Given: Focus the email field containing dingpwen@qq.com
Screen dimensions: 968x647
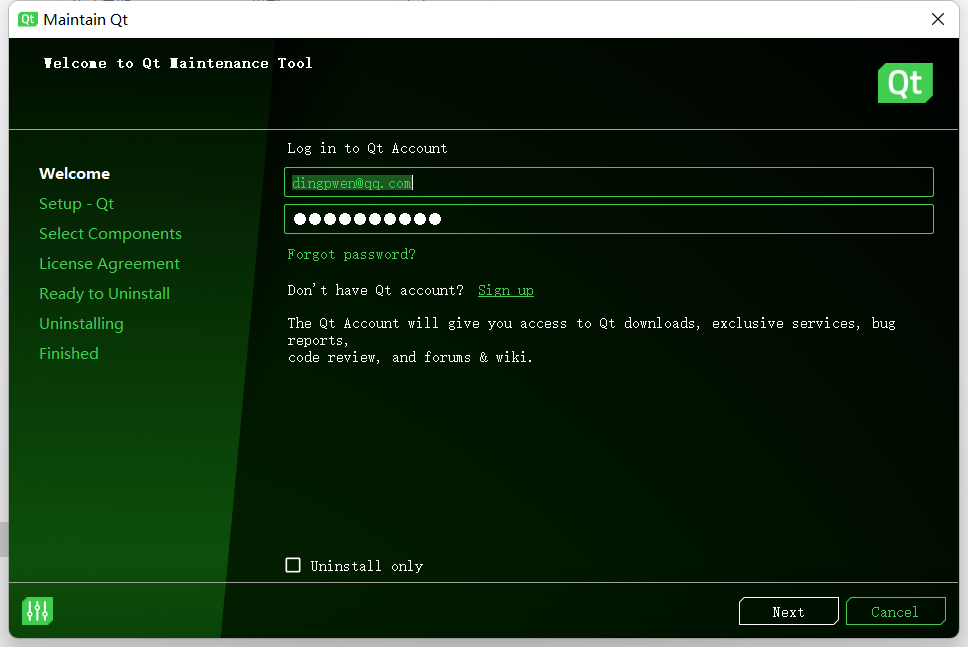Looking at the screenshot, I should point(609,182).
